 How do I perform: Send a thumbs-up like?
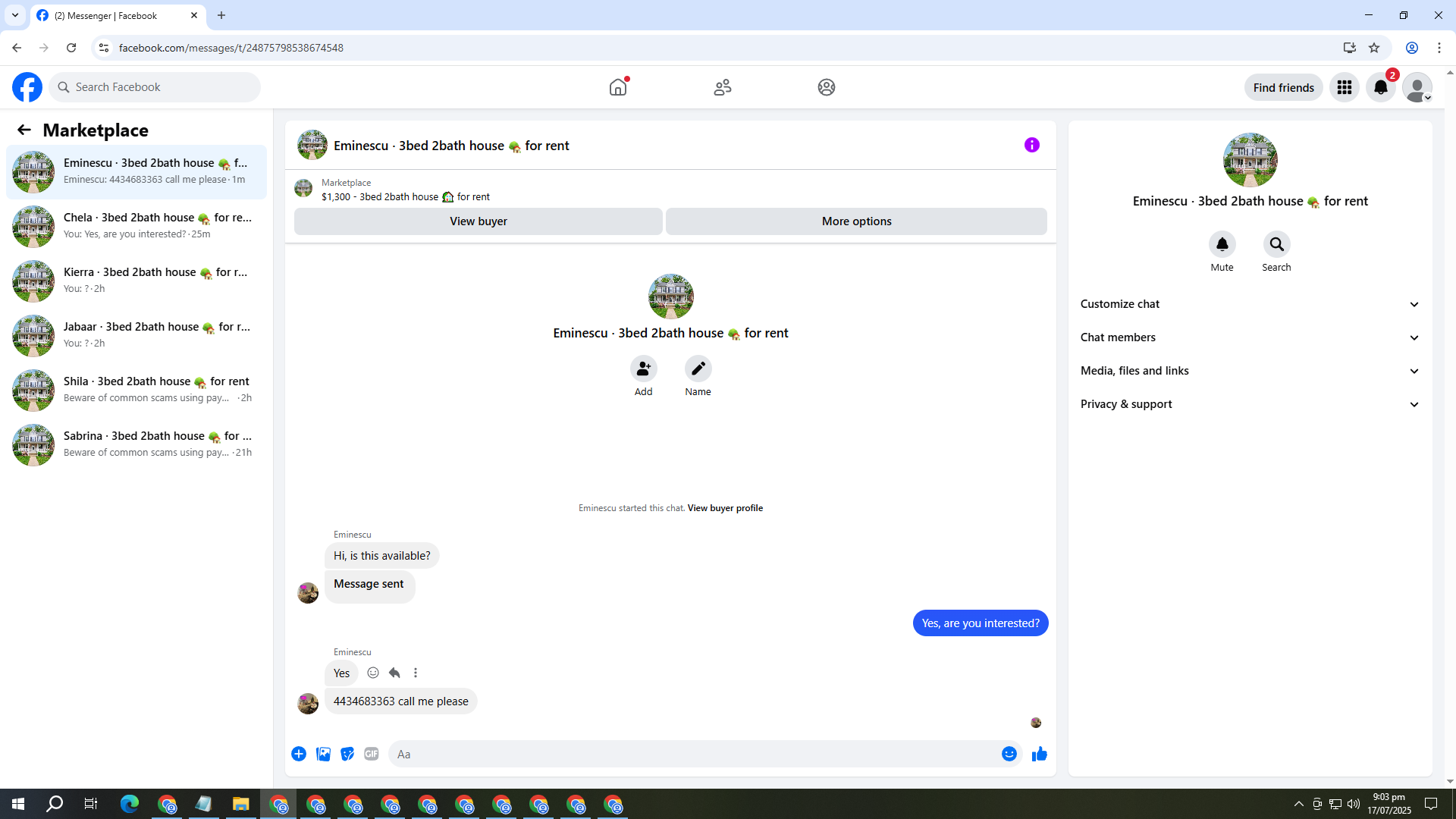point(1040,754)
